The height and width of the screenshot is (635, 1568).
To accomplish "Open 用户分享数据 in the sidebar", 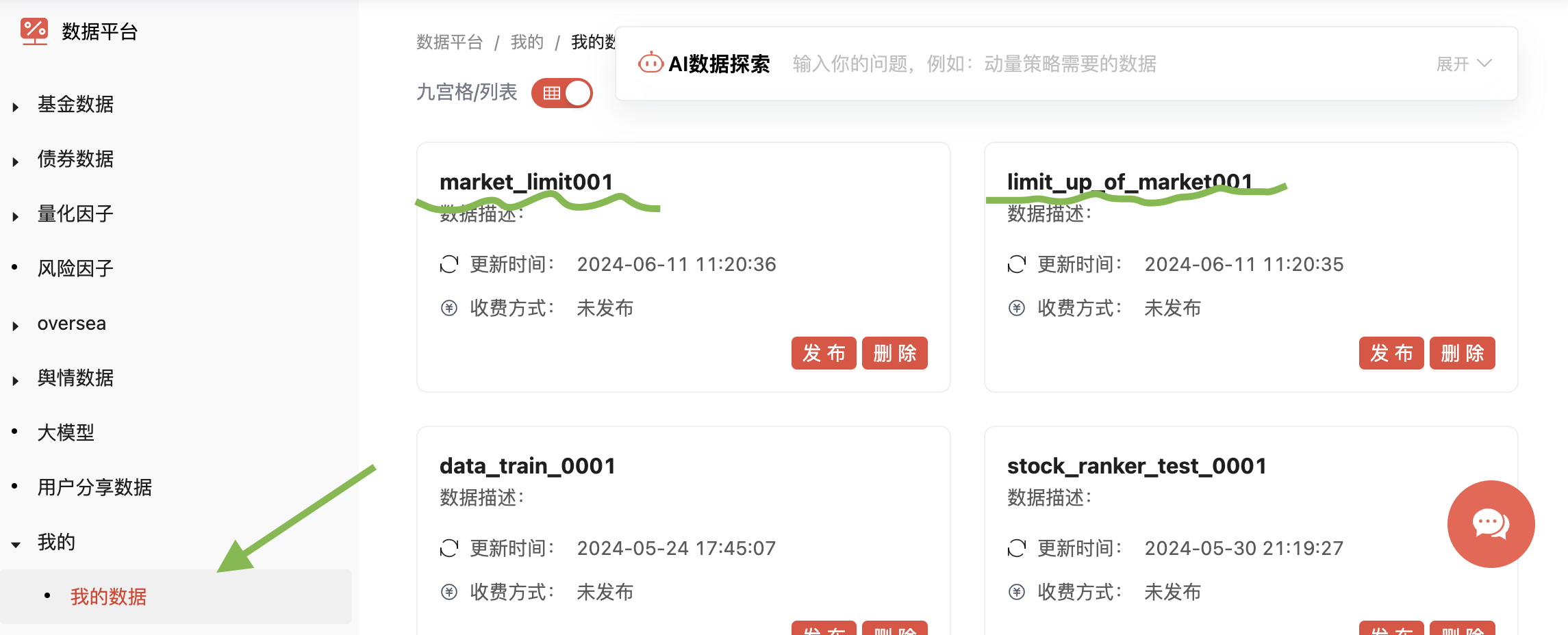I will click(94, 487).
